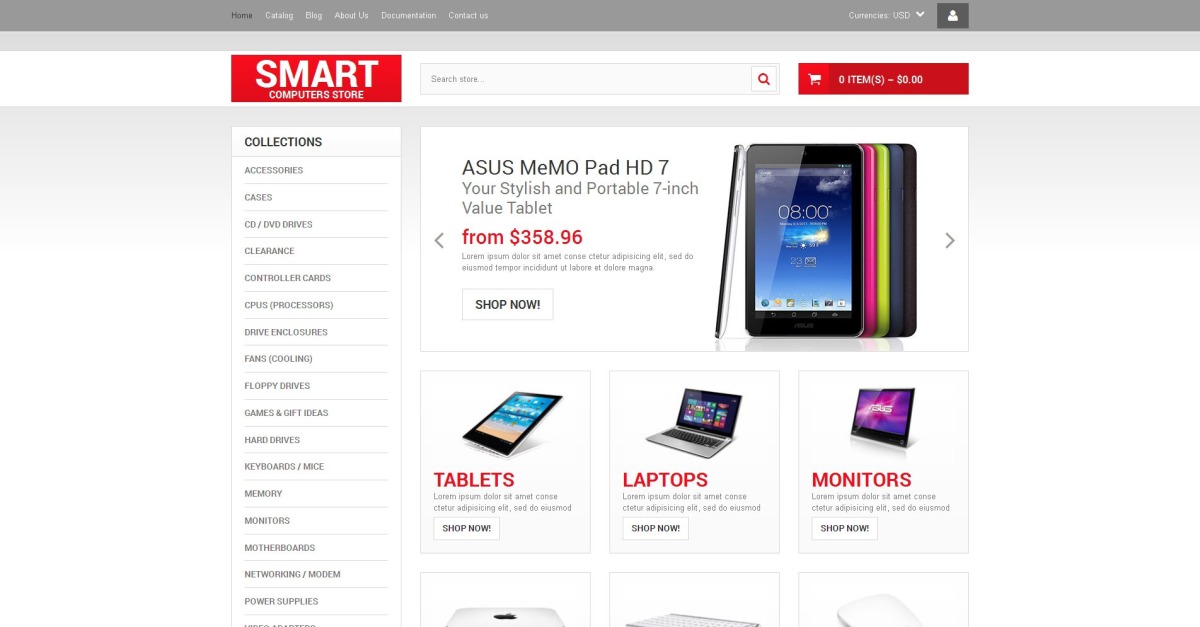Expand the Currencies USD dropdown
Viewport: 1200px width, 627px height.
point(887,15)
